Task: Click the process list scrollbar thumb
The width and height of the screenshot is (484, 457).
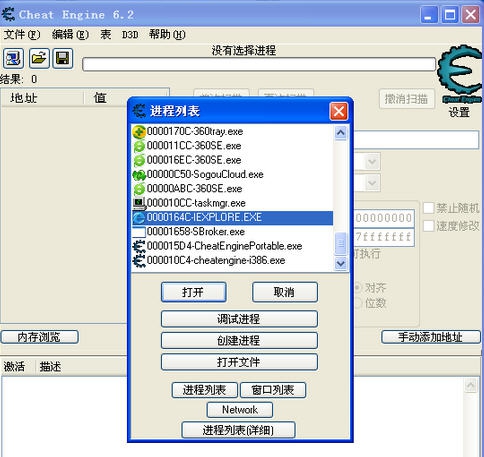Action: (x=340, y=244)
